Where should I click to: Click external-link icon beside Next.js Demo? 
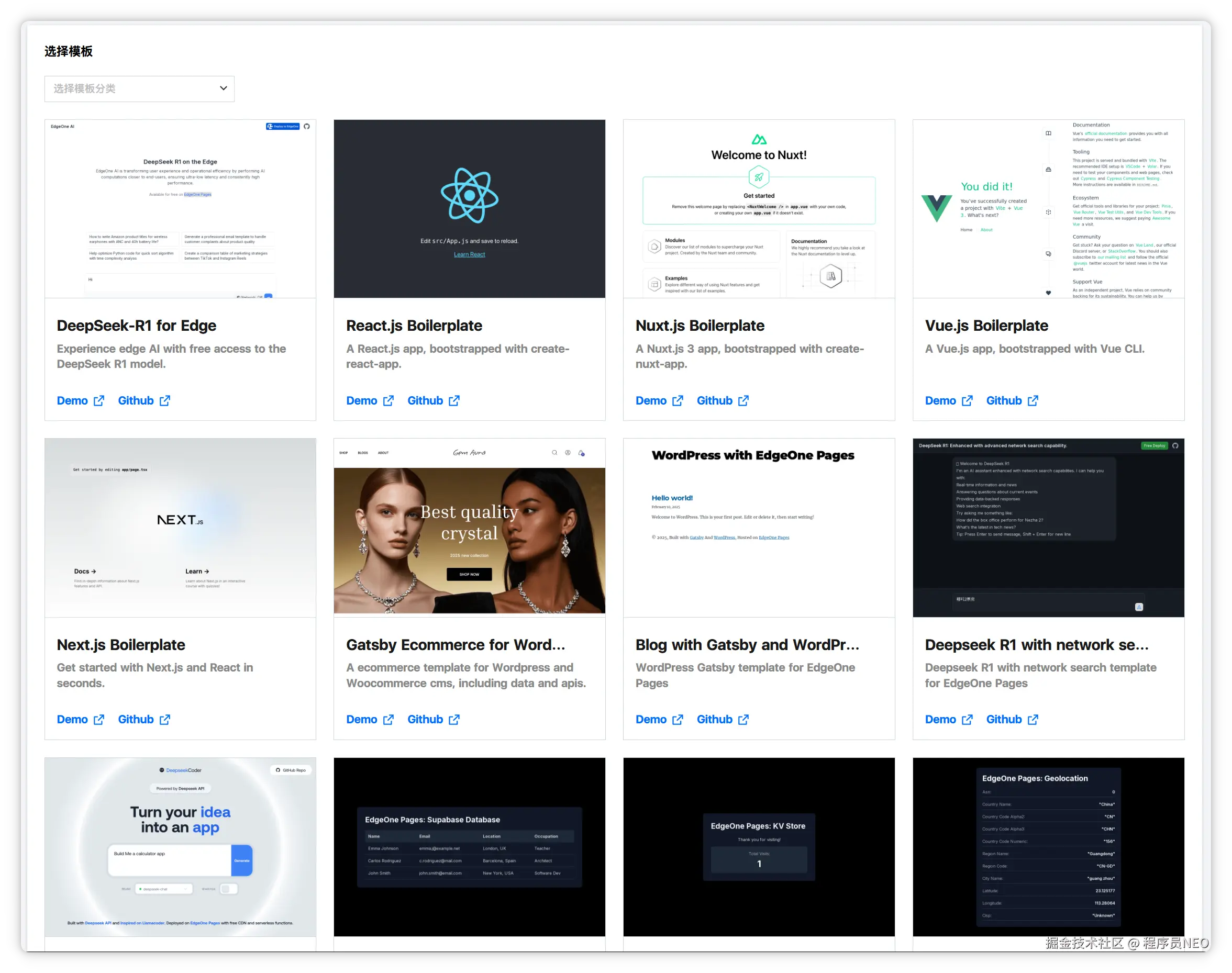point(98,720)
